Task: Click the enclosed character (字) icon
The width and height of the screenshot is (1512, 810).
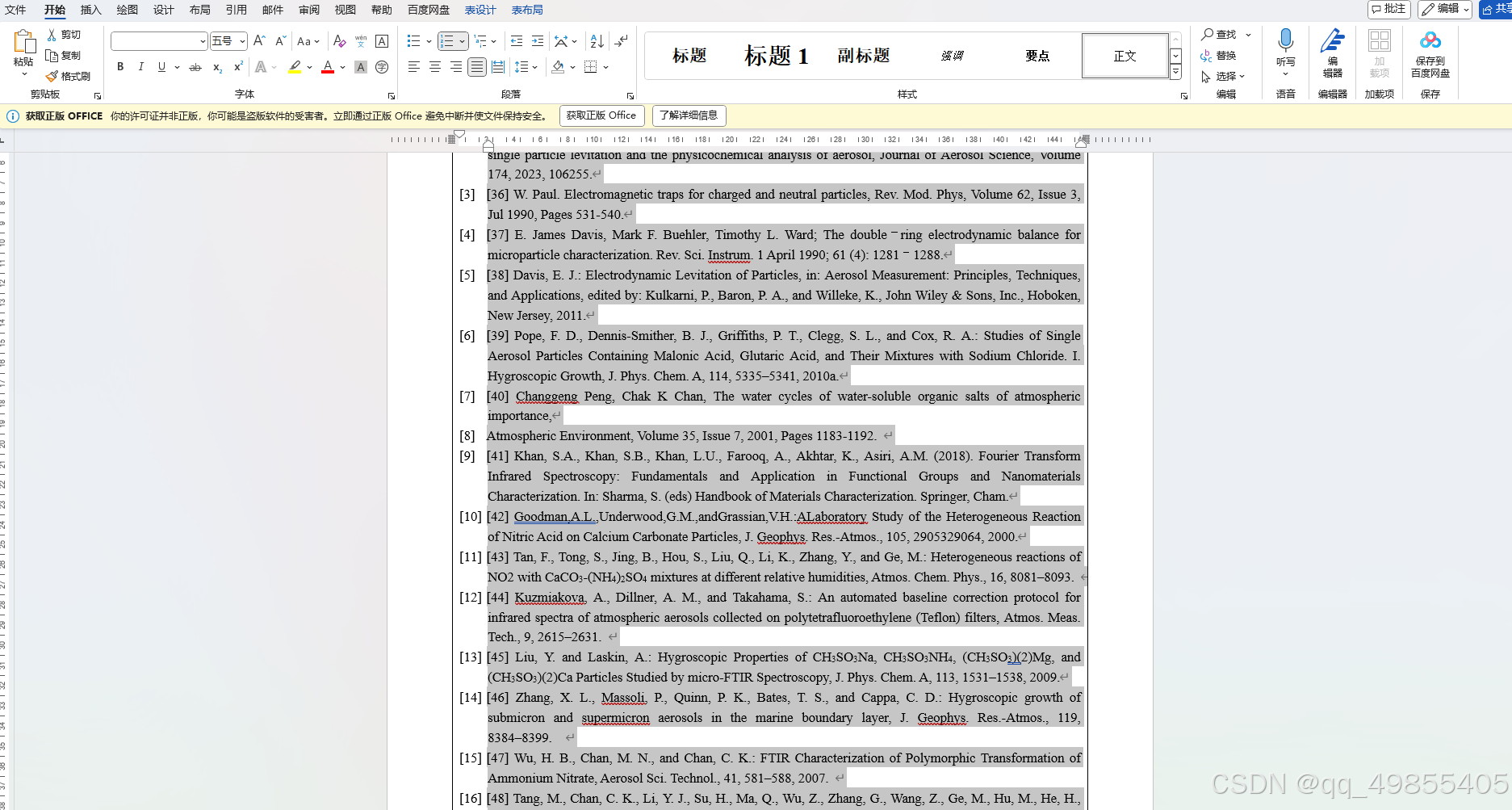Action: pyautogui.click(x=382, y=67)
